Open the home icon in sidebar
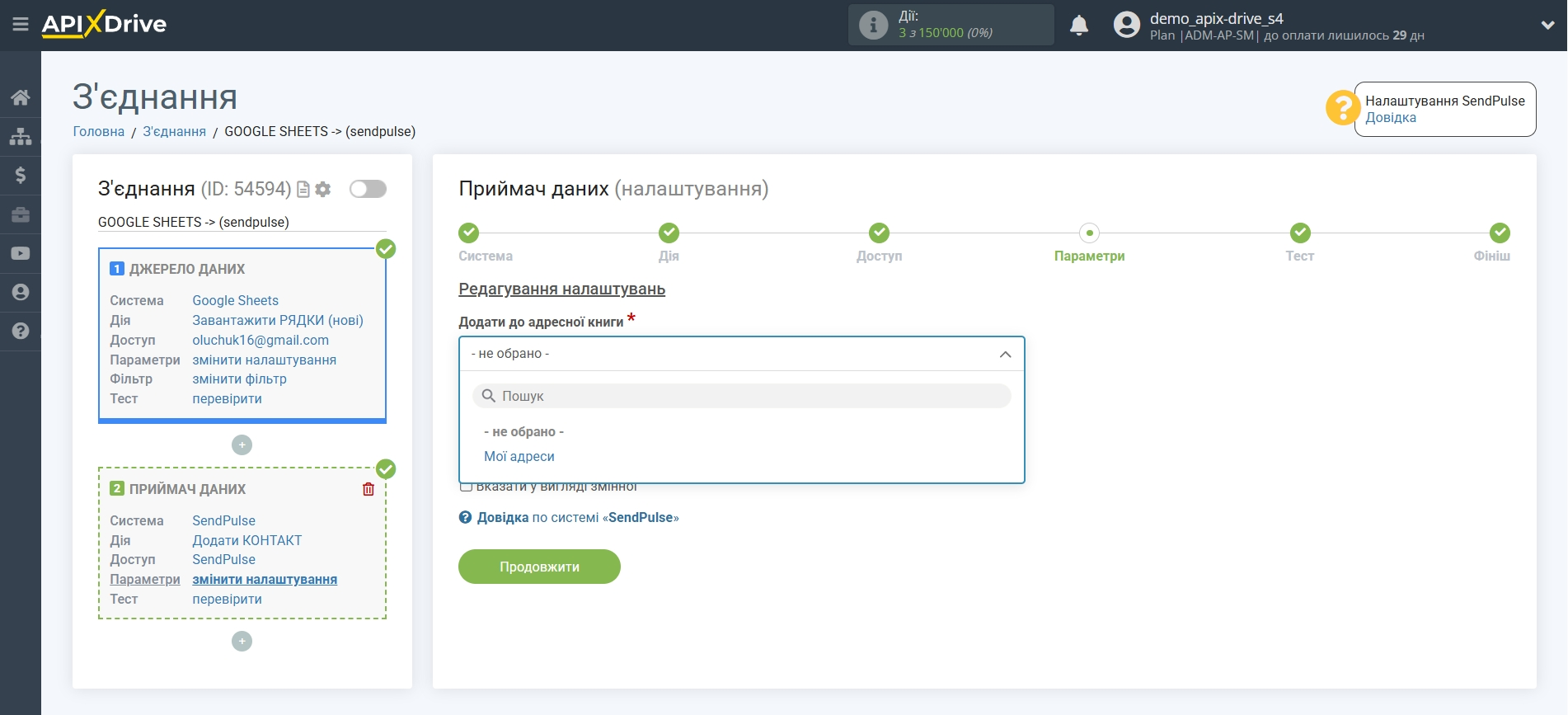Screen dimensions: 1568x715 click(21, 97)
